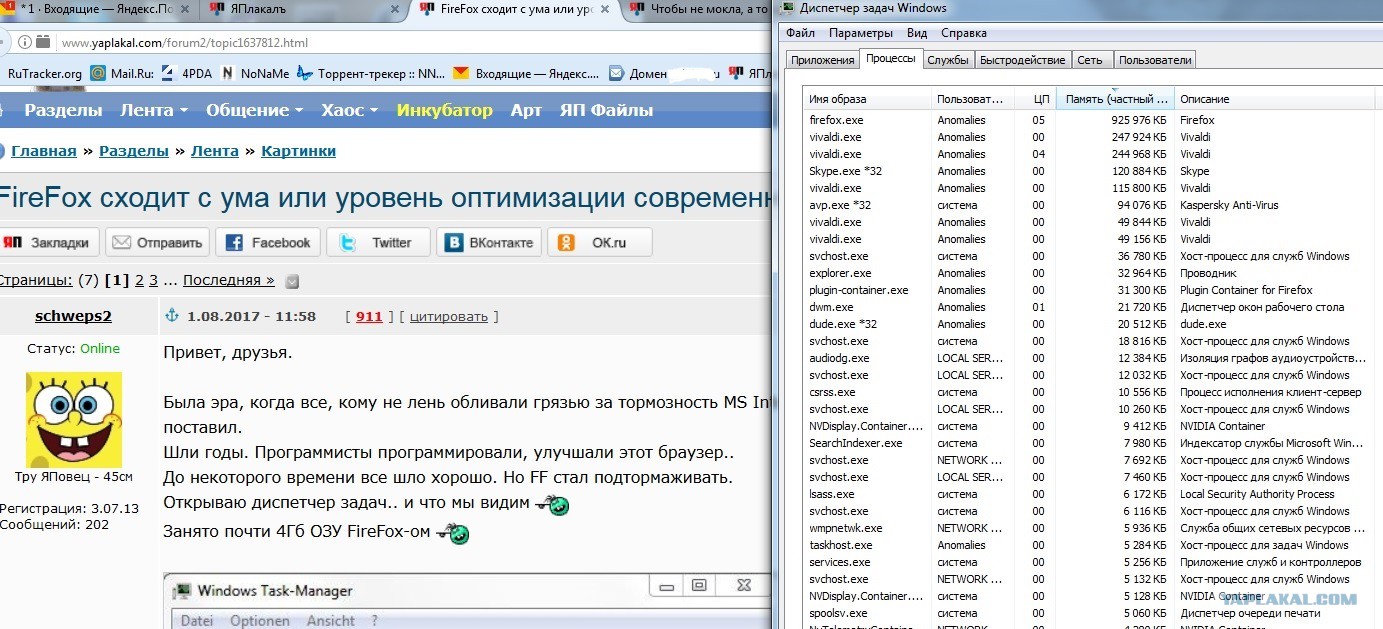Sort processes by Описание column header
1383x629 pixels.
tap(1276, 99)
